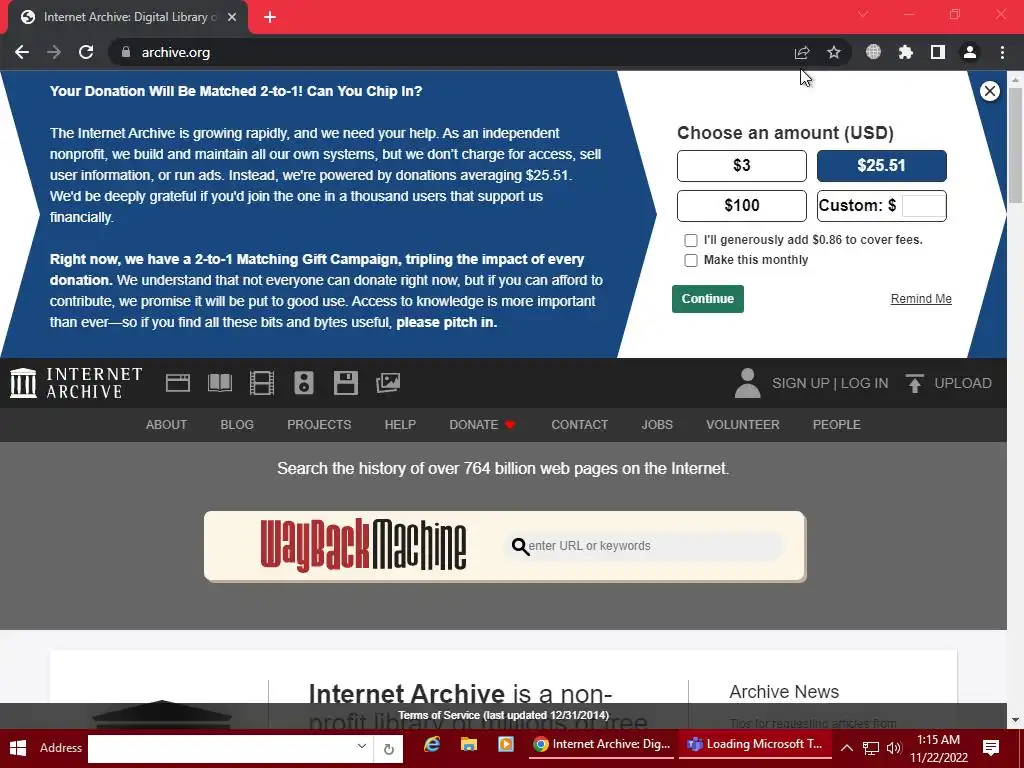Open the Windows Start button
Image resolution: width=1024 pixels, height=768 pixels.
tap(18, 748)
